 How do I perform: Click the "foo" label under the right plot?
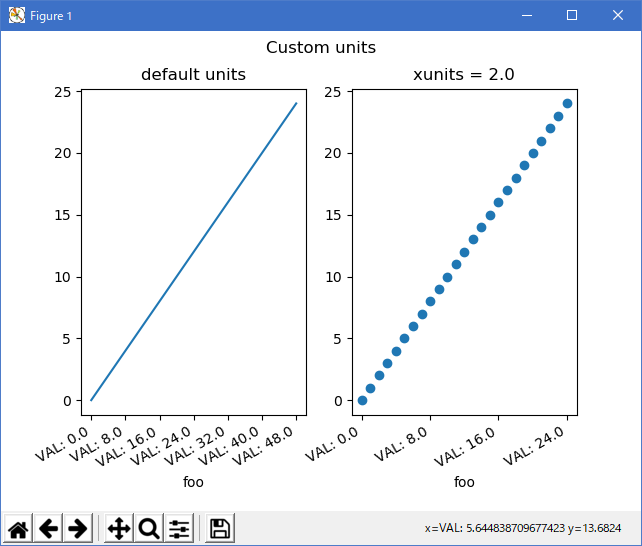tap(464, 482)
